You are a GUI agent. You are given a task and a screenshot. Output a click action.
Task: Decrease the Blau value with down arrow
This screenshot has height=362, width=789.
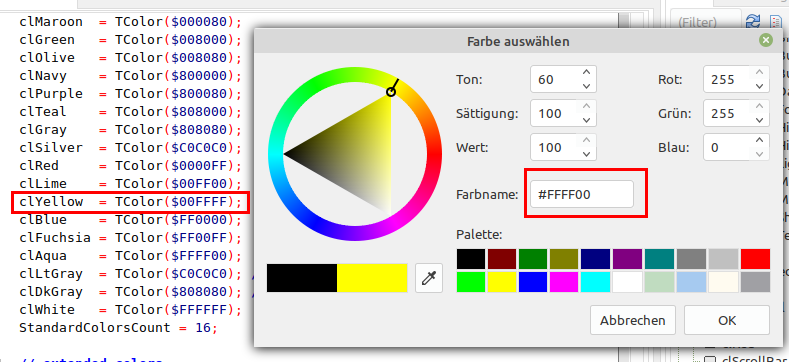click(x=759, y=154)
